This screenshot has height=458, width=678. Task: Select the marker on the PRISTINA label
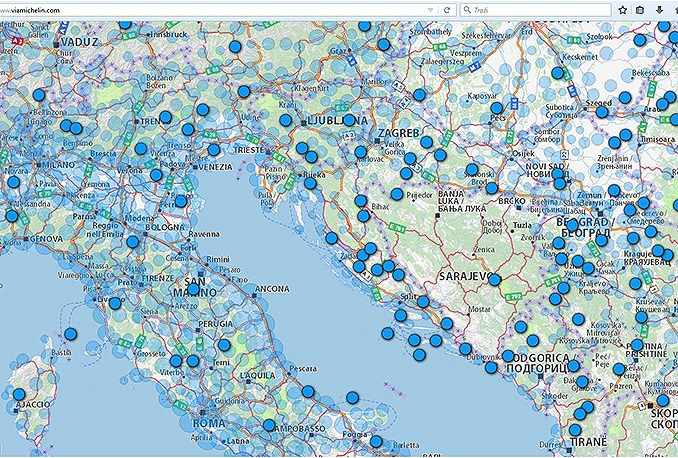tap(636, 345)
